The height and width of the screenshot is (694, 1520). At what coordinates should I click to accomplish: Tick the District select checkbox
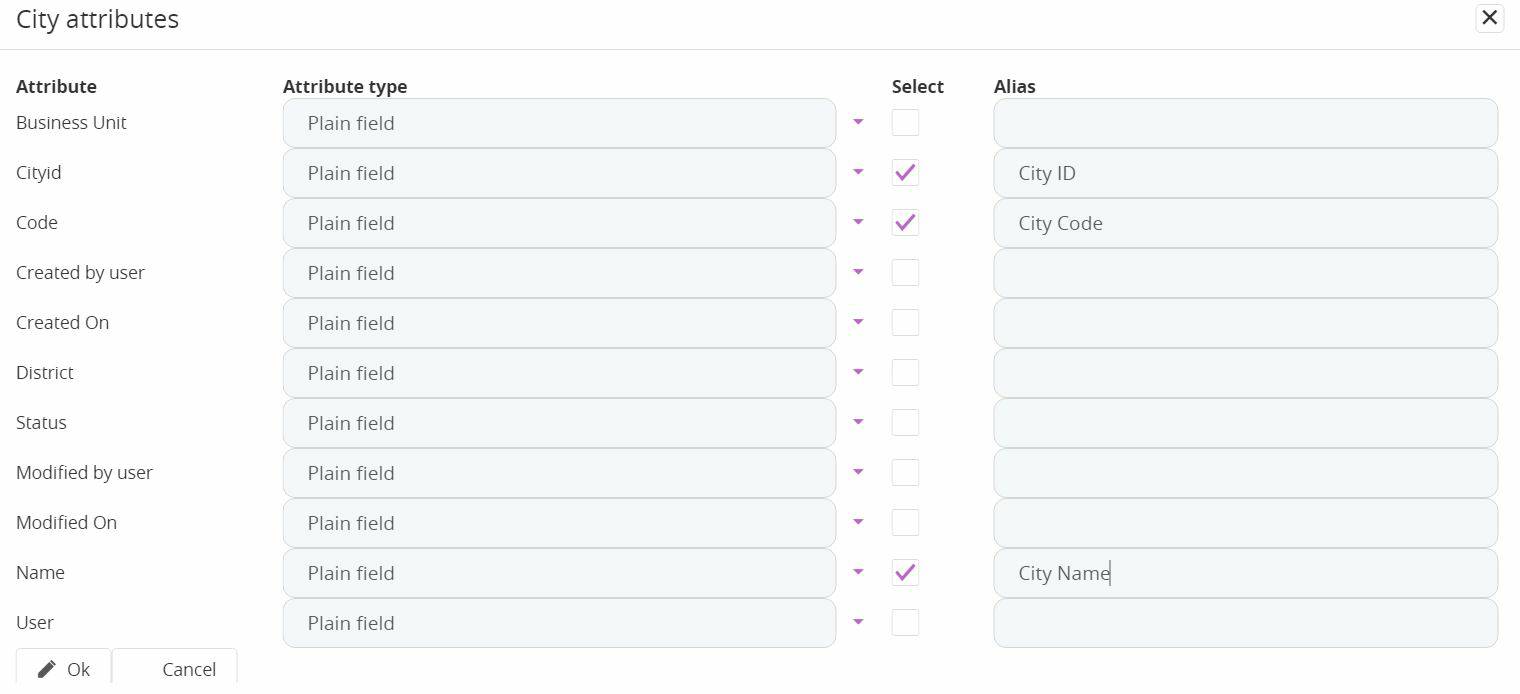905,372
